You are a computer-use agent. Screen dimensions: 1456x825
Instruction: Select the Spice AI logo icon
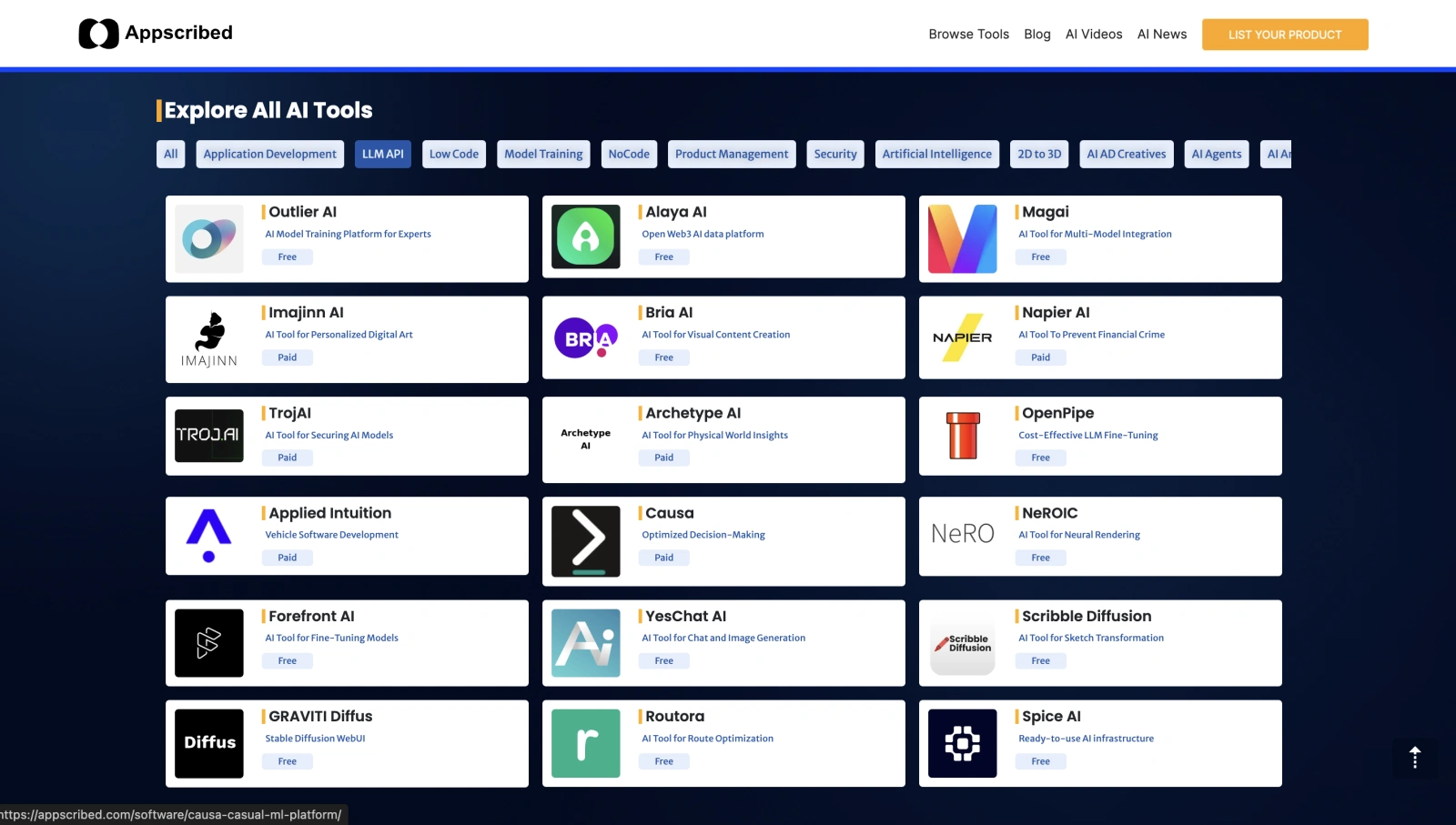coord(962,743)
